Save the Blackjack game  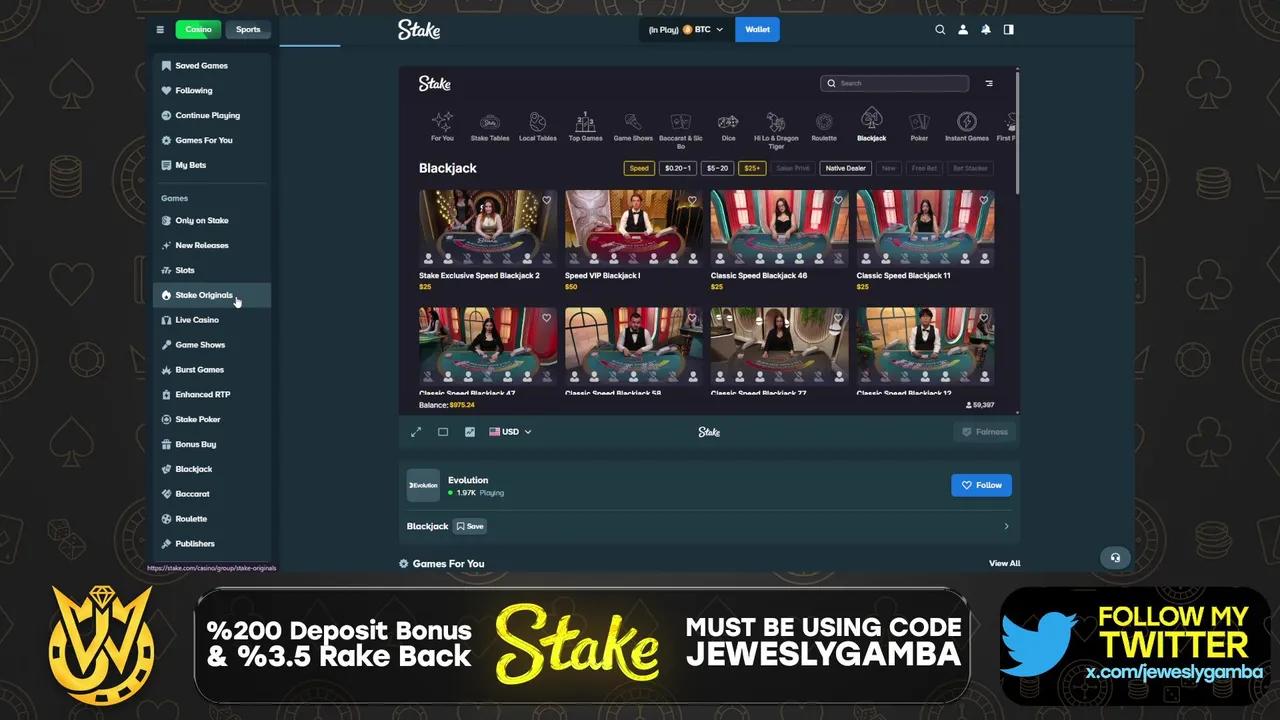point(470,526)
